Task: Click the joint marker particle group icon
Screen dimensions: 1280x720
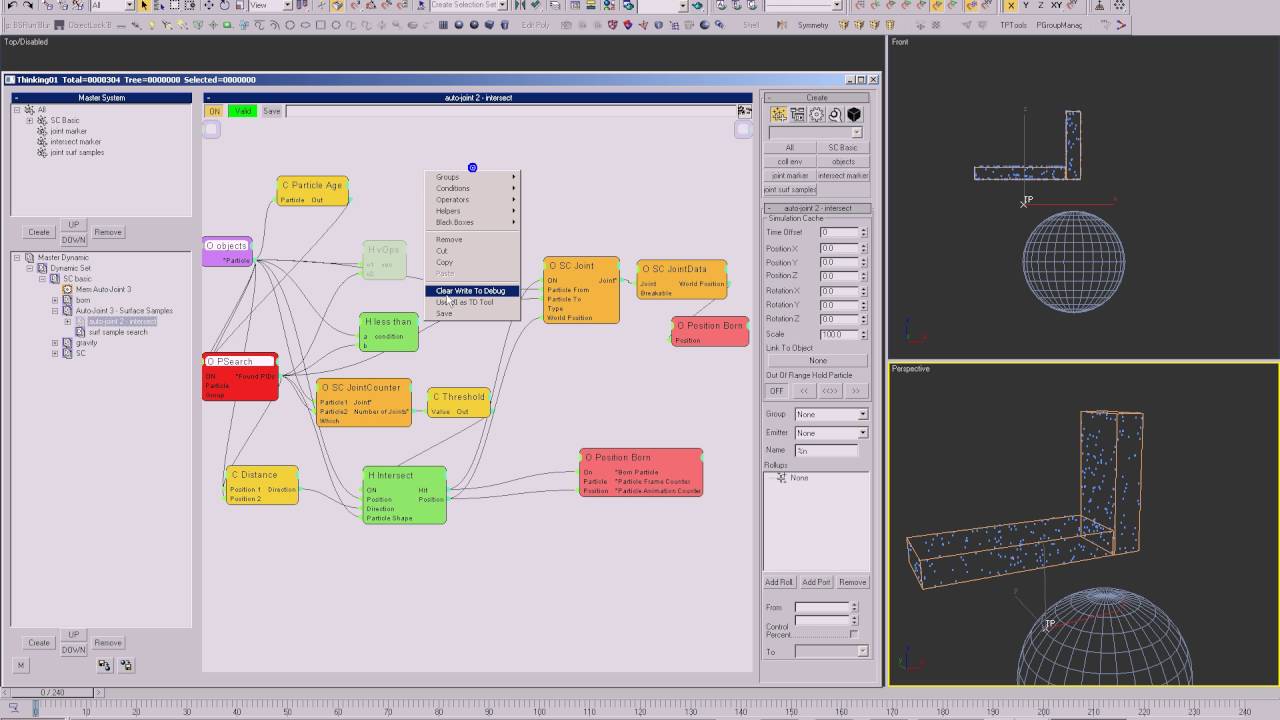Action: coord(42,131)
